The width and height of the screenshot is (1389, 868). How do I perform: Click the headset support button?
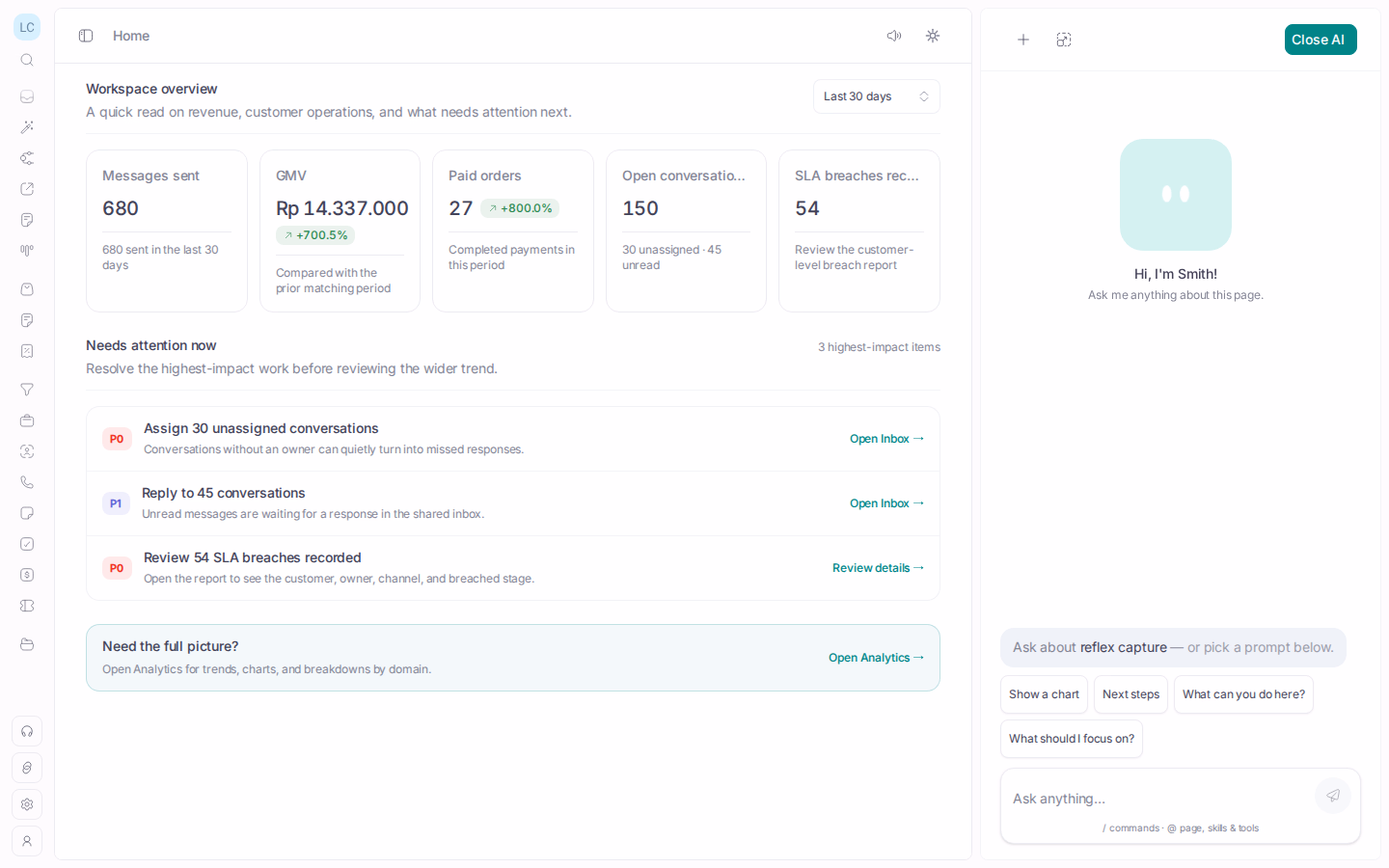(27, 731)
